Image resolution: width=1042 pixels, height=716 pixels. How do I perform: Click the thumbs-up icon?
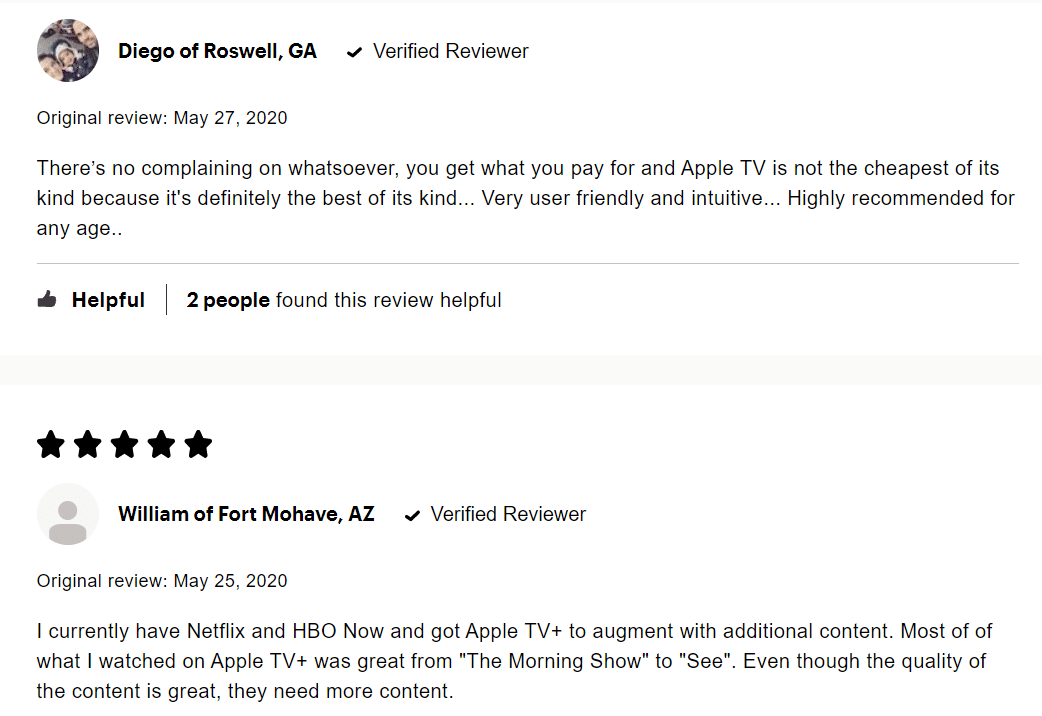pos(47,299)
